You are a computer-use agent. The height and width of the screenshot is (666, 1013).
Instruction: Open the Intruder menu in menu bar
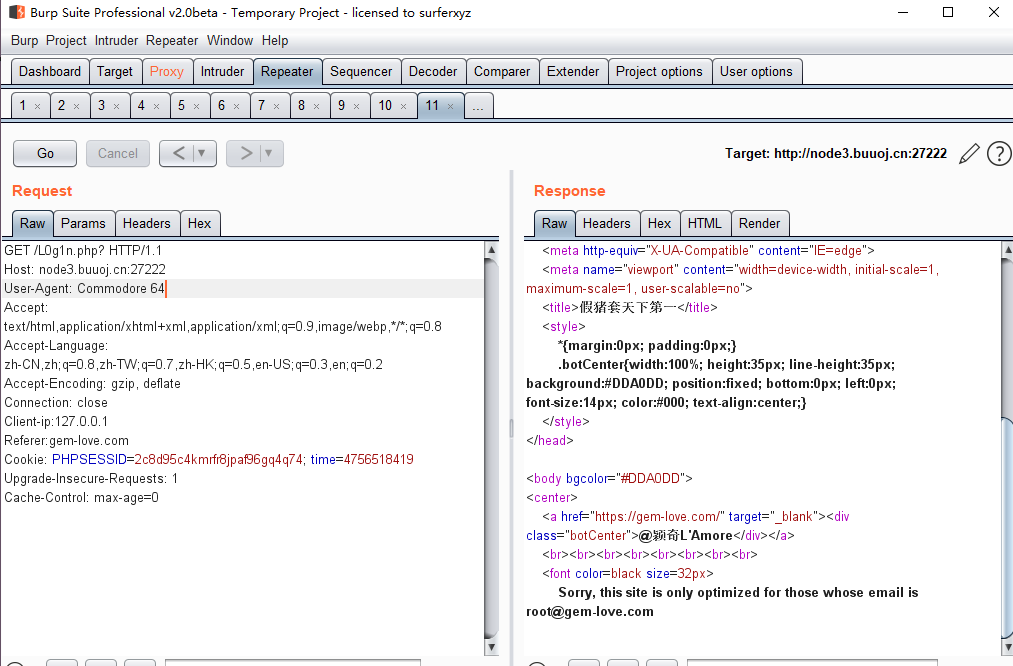(117, 41)
